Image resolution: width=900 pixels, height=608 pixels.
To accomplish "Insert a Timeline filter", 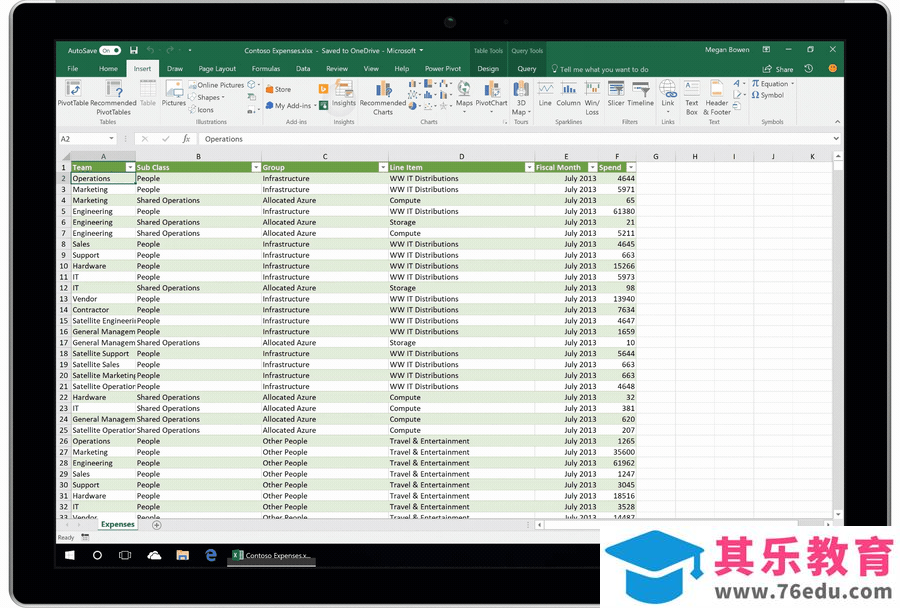I will pyautogui.click(x=641, y=94).
